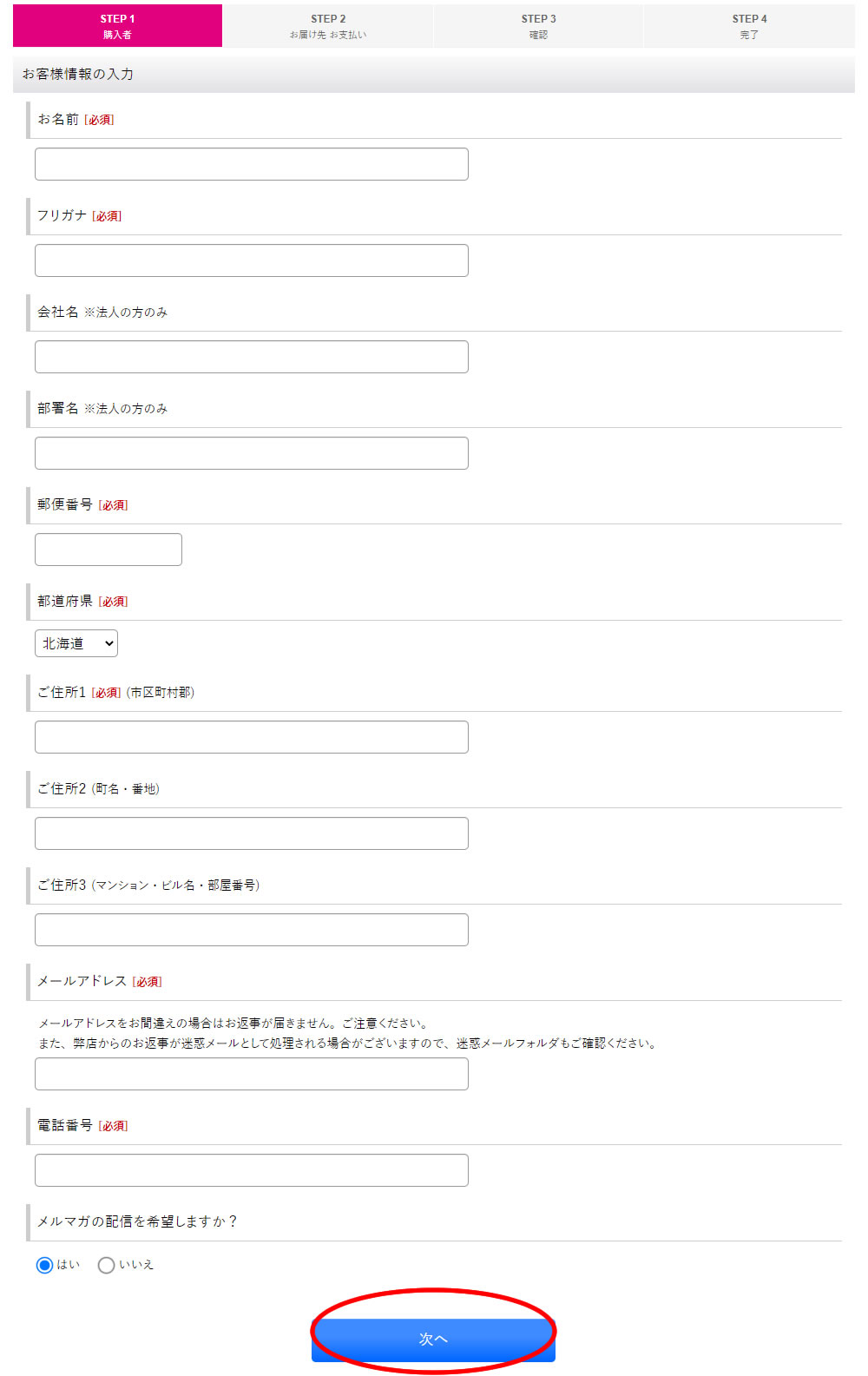Focus the 電話番号 phone number field
The width and height of the screenshot is (868, 1376).
[250, 1169]
